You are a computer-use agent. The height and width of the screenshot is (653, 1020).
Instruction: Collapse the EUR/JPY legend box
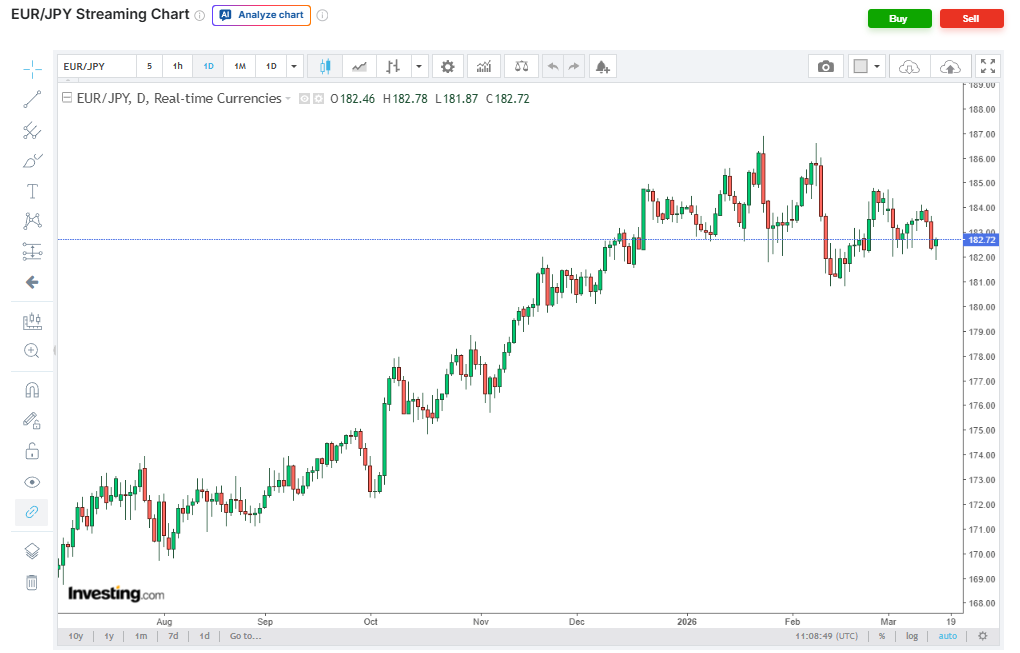tap(67, 98)
